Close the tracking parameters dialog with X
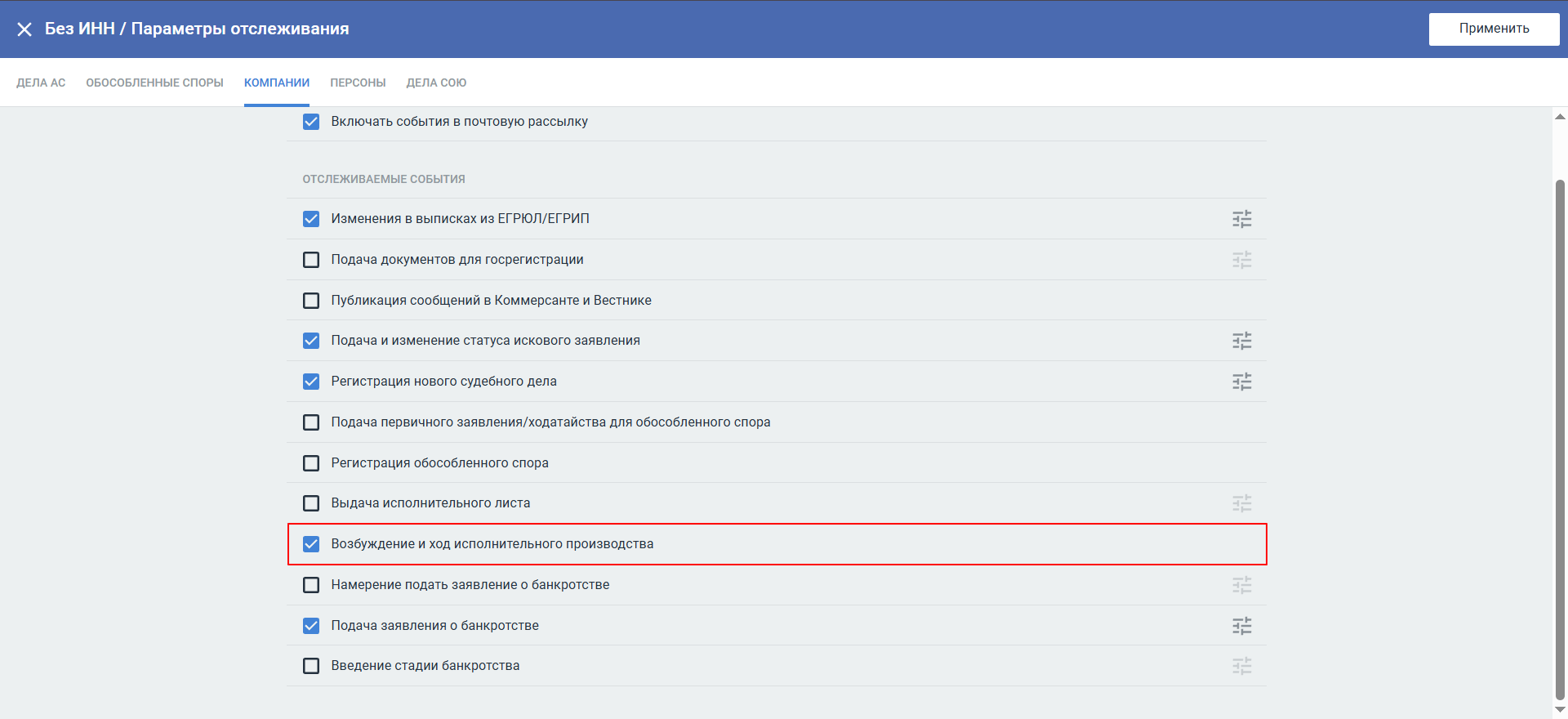The width and height of the screenshot is (1568, 719). (x=24, y=29)
